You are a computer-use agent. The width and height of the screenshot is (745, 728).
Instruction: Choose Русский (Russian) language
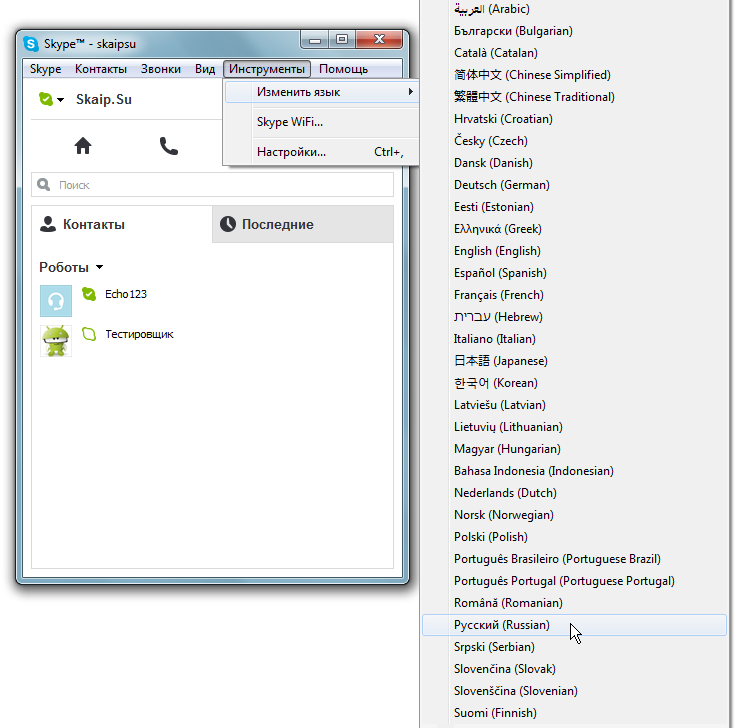coord(501,625)
